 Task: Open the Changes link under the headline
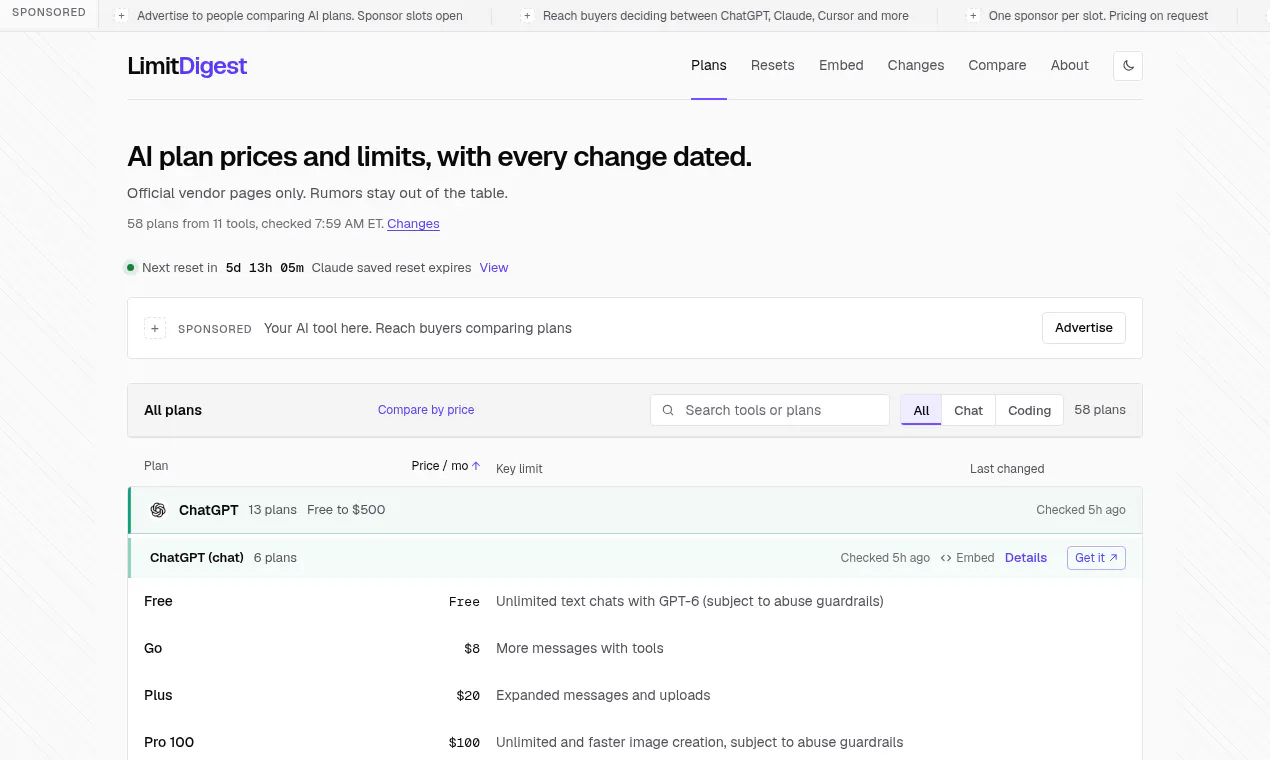413,224
